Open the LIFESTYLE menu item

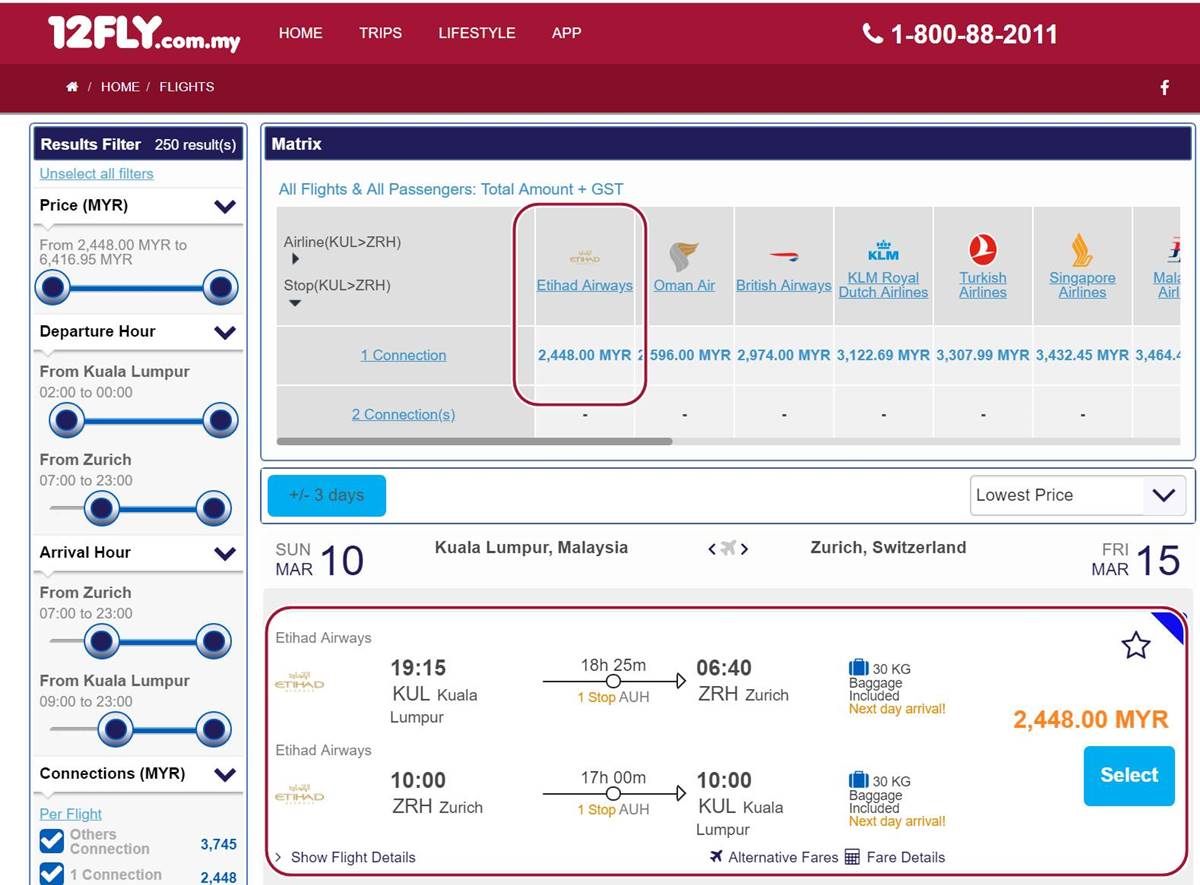point(476,33)
